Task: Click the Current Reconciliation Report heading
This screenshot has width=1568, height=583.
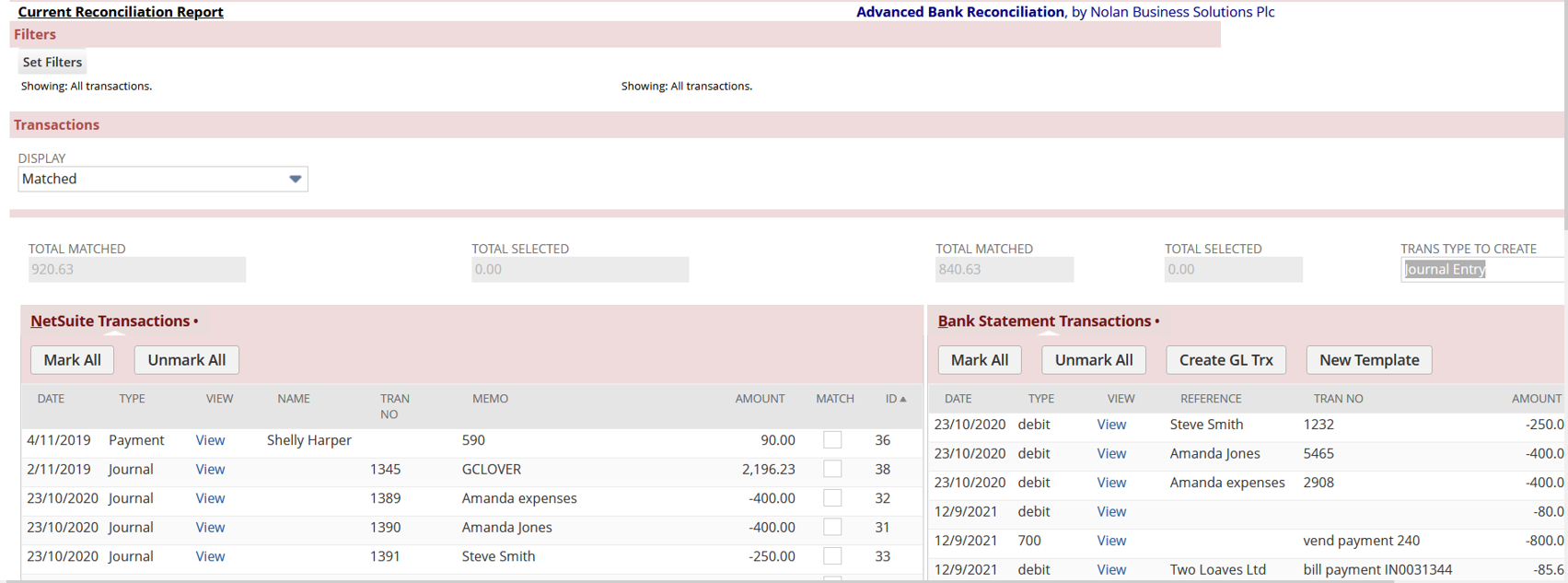Action: (x=121, y=12)
